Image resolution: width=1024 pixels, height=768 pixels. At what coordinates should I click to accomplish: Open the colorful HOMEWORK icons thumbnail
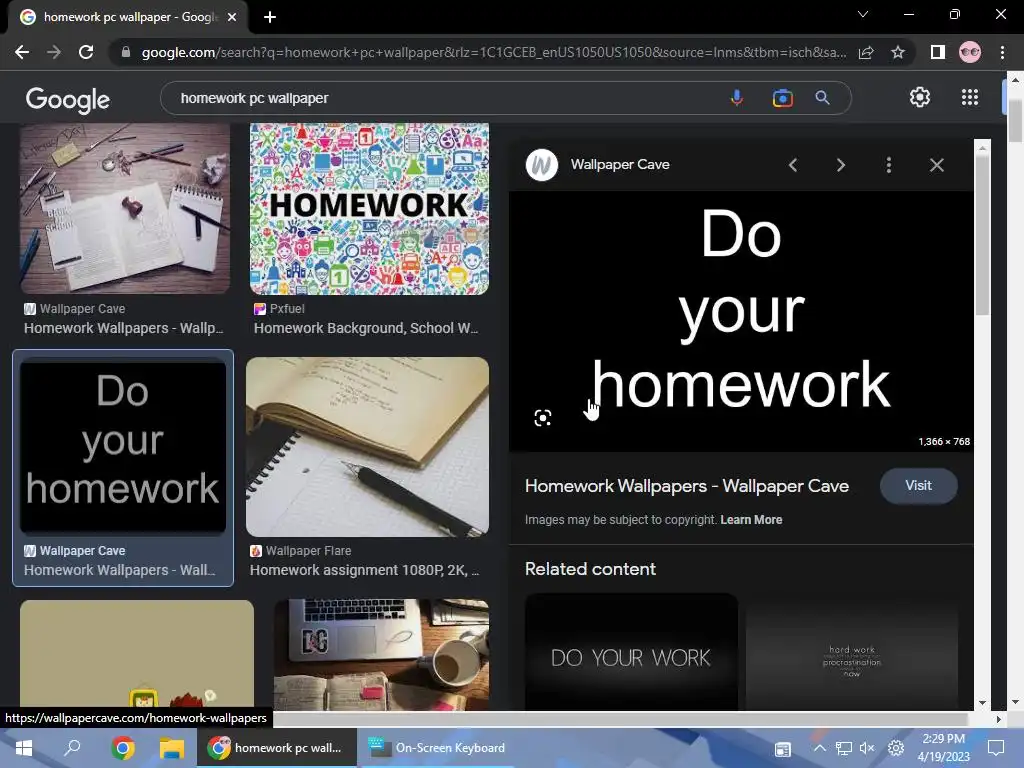click(x=369, y=208)
